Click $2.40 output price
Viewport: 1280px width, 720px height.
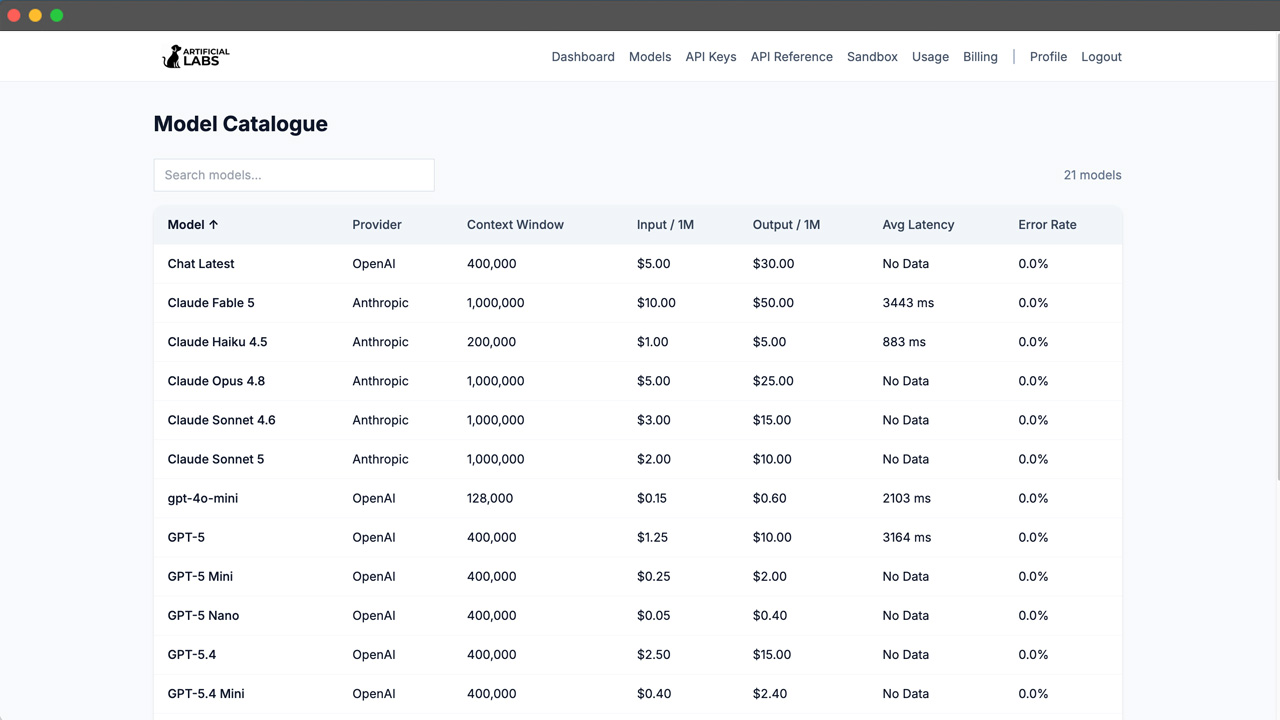tap(770, 693)
